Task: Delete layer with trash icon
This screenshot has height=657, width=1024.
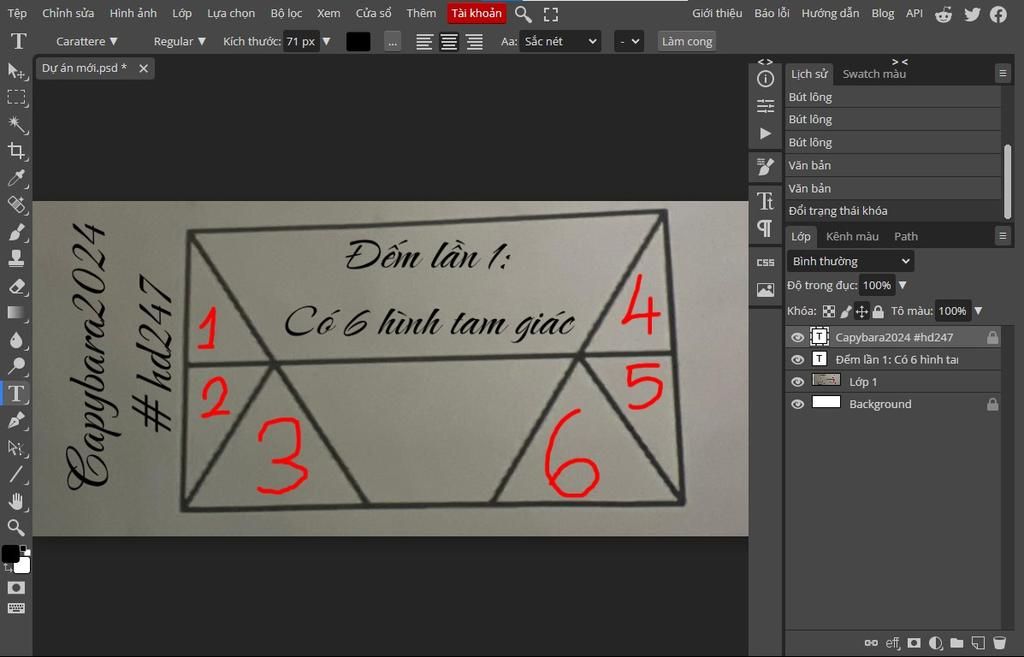Action: pyautogui.click(x=999, y=643)
